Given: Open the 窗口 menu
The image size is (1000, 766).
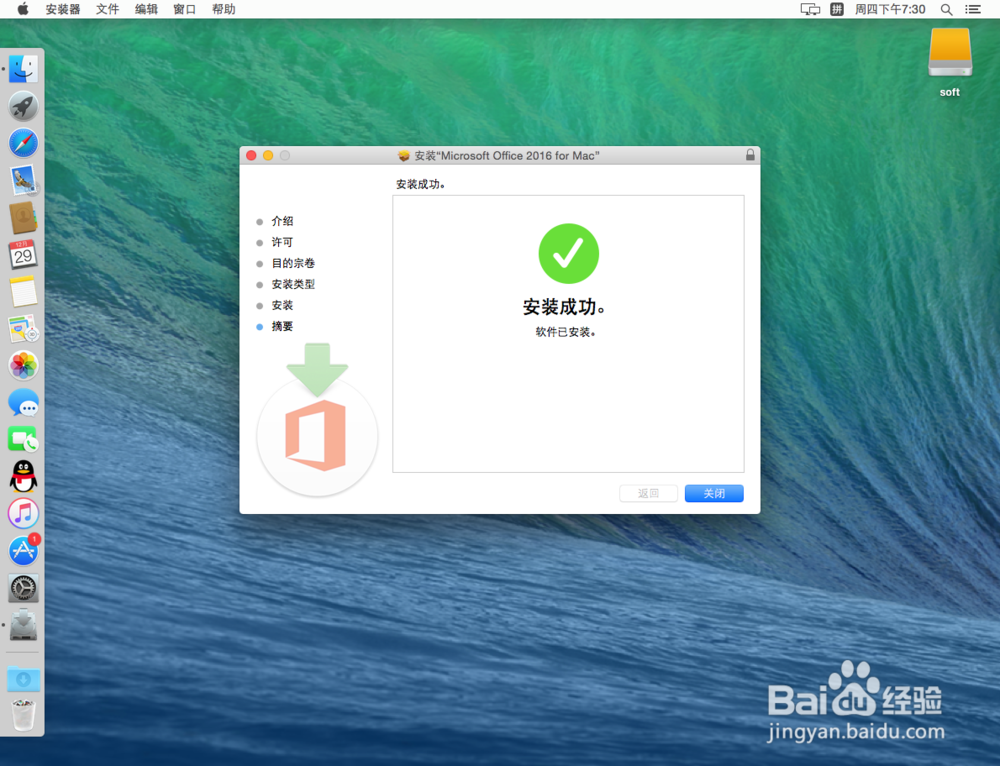Looking at the screenshot, I should [x=184, y=9].
